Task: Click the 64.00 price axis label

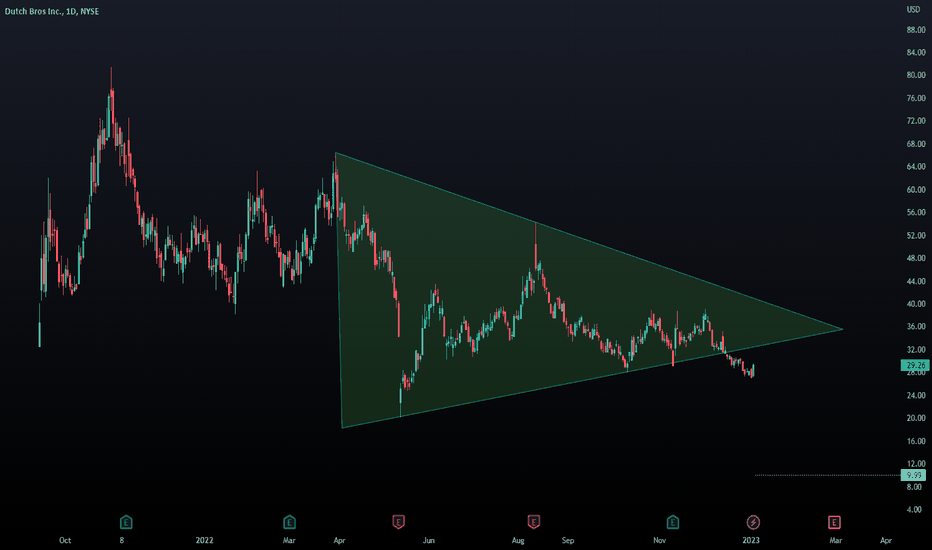Action: 916,166
